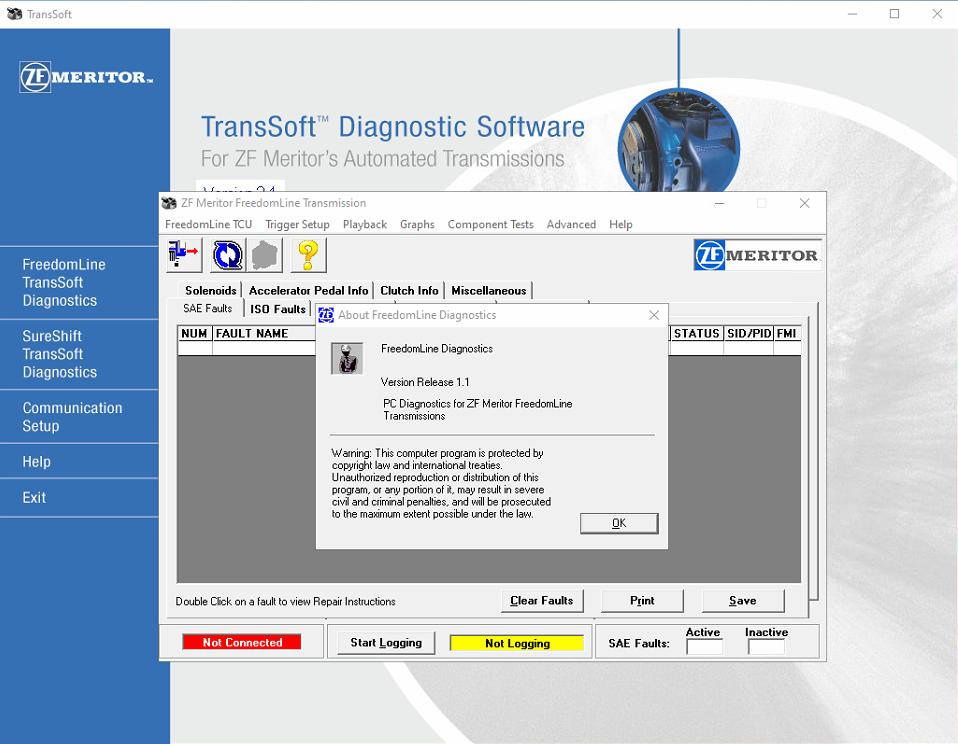
Task: Open the Component Tests menu
Action: click(490, 224)
